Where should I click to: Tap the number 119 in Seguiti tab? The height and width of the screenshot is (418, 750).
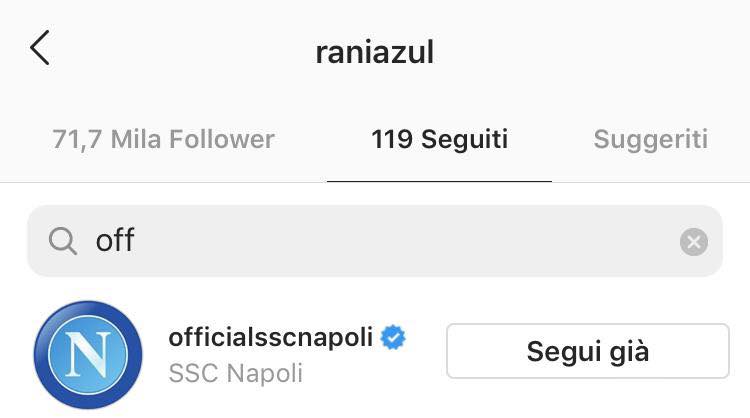pos(392,140)
